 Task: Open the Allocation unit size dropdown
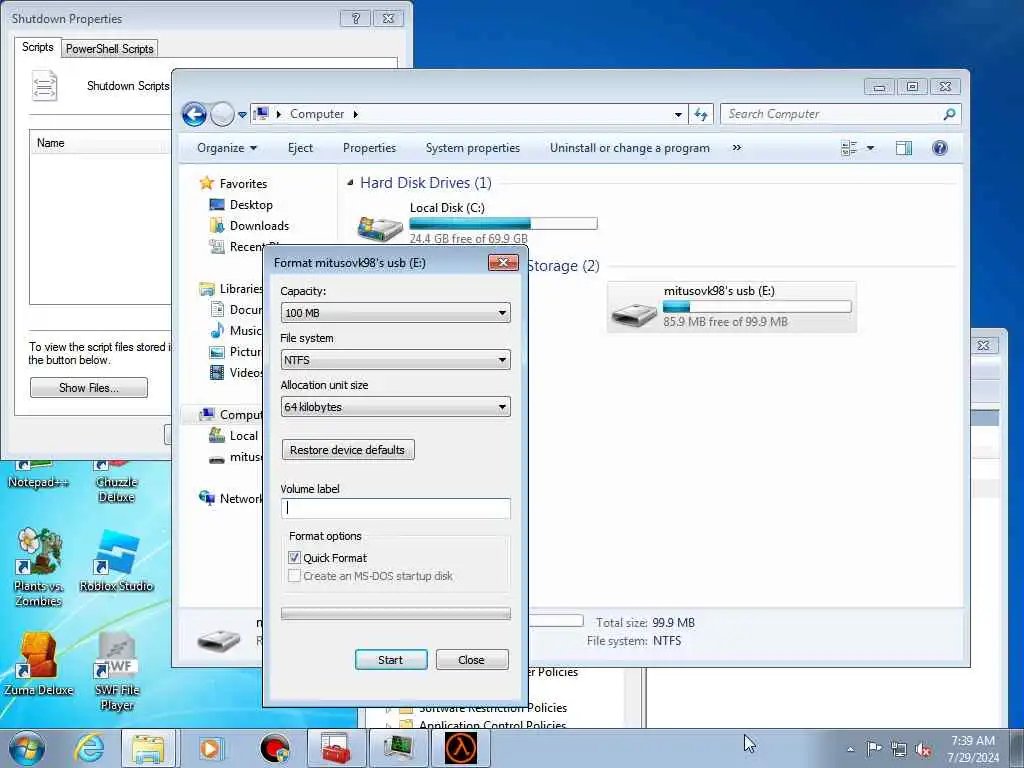pyautogui.click(x=395, y=407)
